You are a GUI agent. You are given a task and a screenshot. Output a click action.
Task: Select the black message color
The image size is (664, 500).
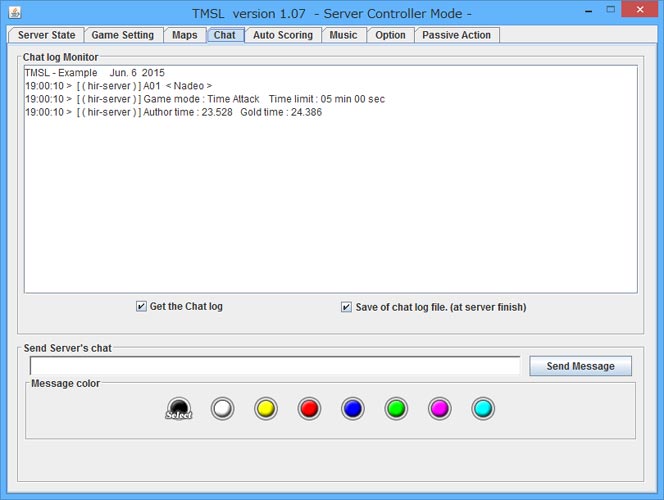[x=179, y=409]
